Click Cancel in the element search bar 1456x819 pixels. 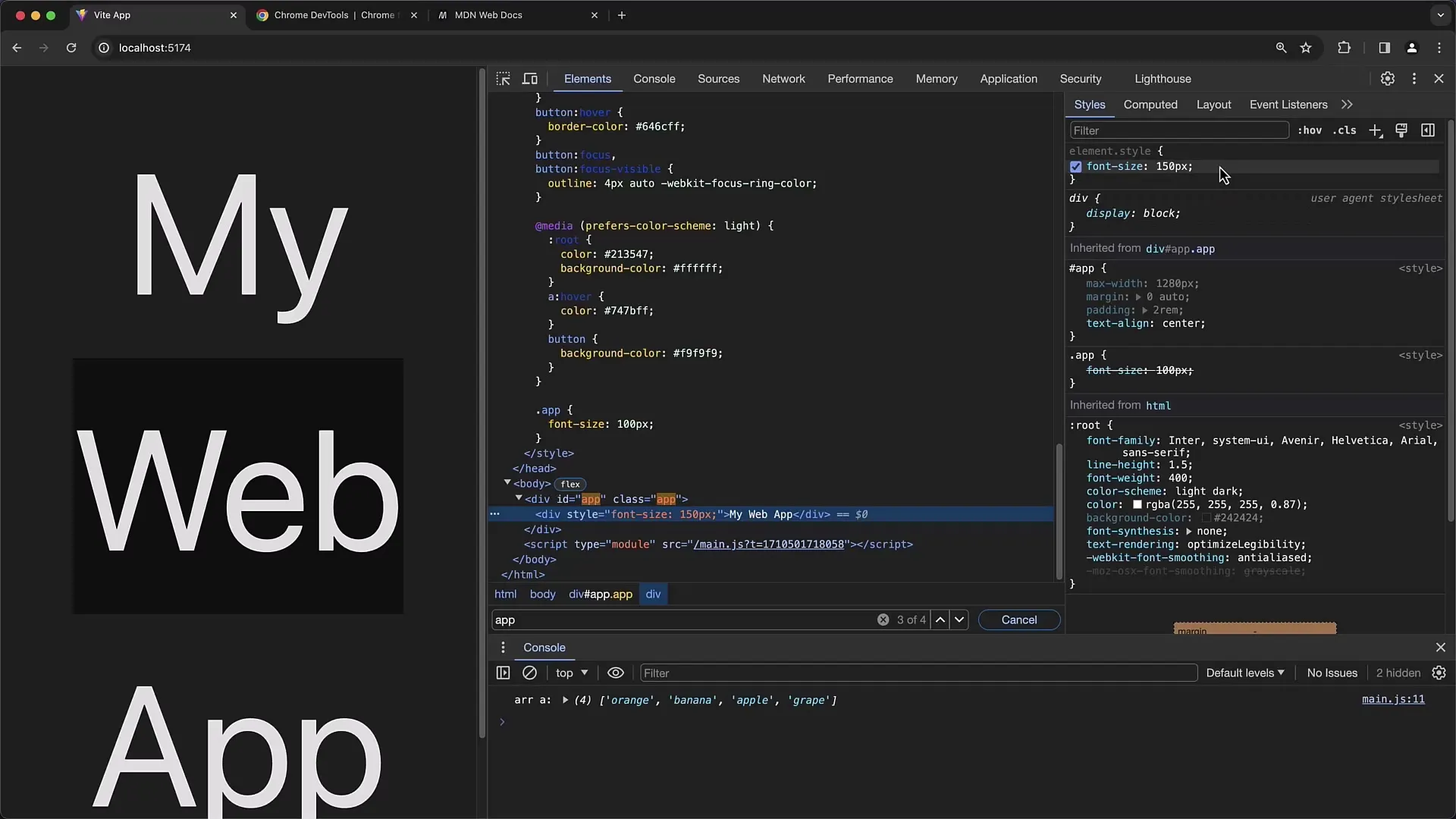coord(1019,619)
